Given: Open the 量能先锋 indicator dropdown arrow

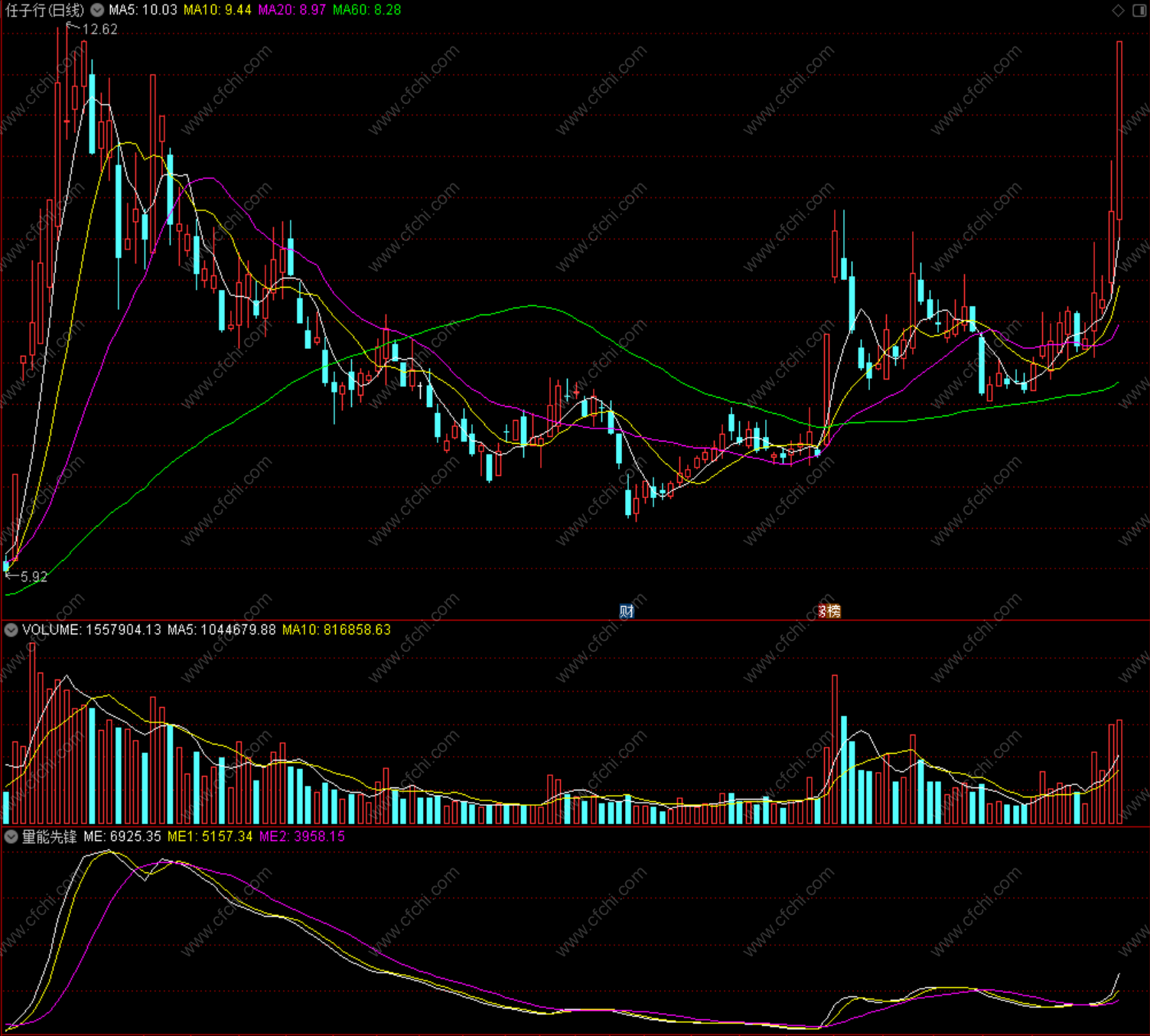Looking at the screenshot, I should coord(11,836).
